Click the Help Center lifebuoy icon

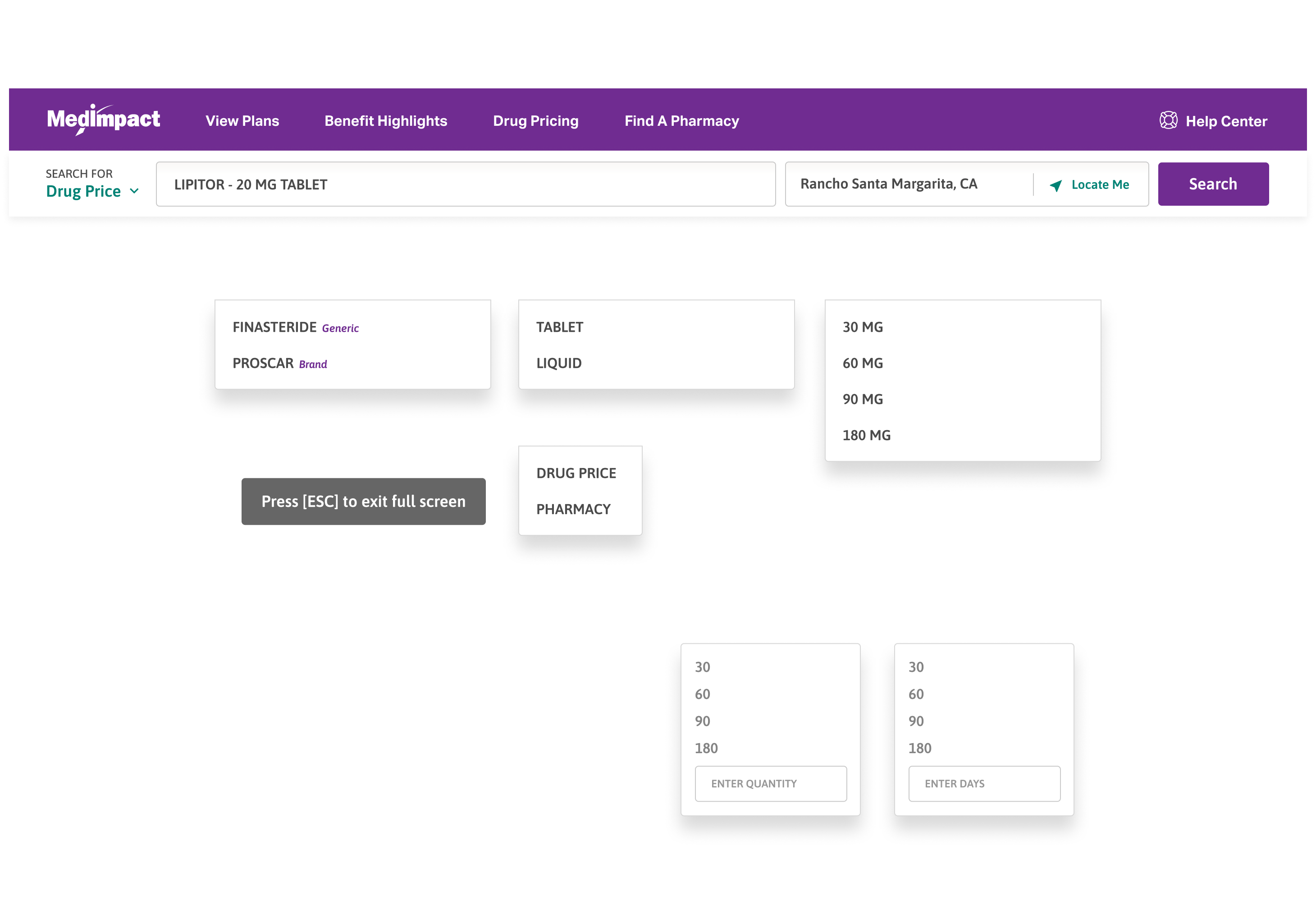1168,120
